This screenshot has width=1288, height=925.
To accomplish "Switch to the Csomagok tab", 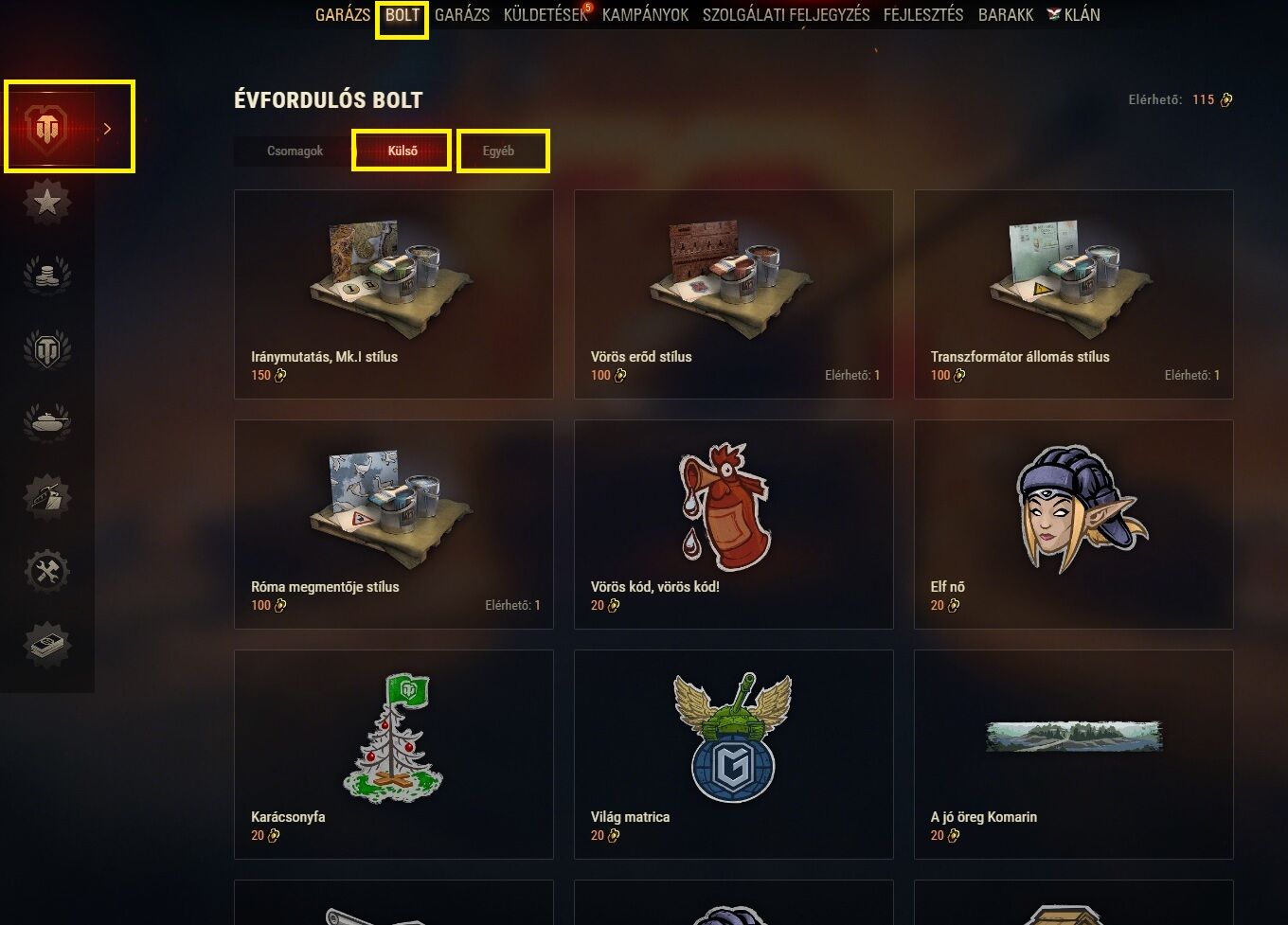I will tap(295, 151).
